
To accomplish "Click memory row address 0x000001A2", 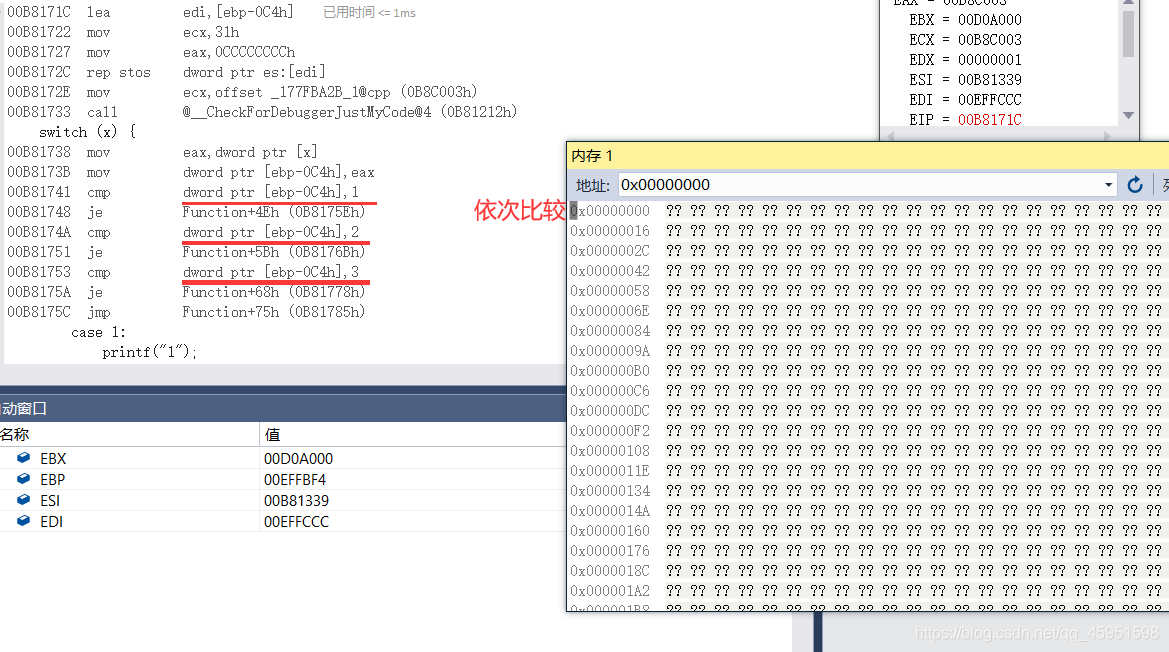I will pos(610,591).
